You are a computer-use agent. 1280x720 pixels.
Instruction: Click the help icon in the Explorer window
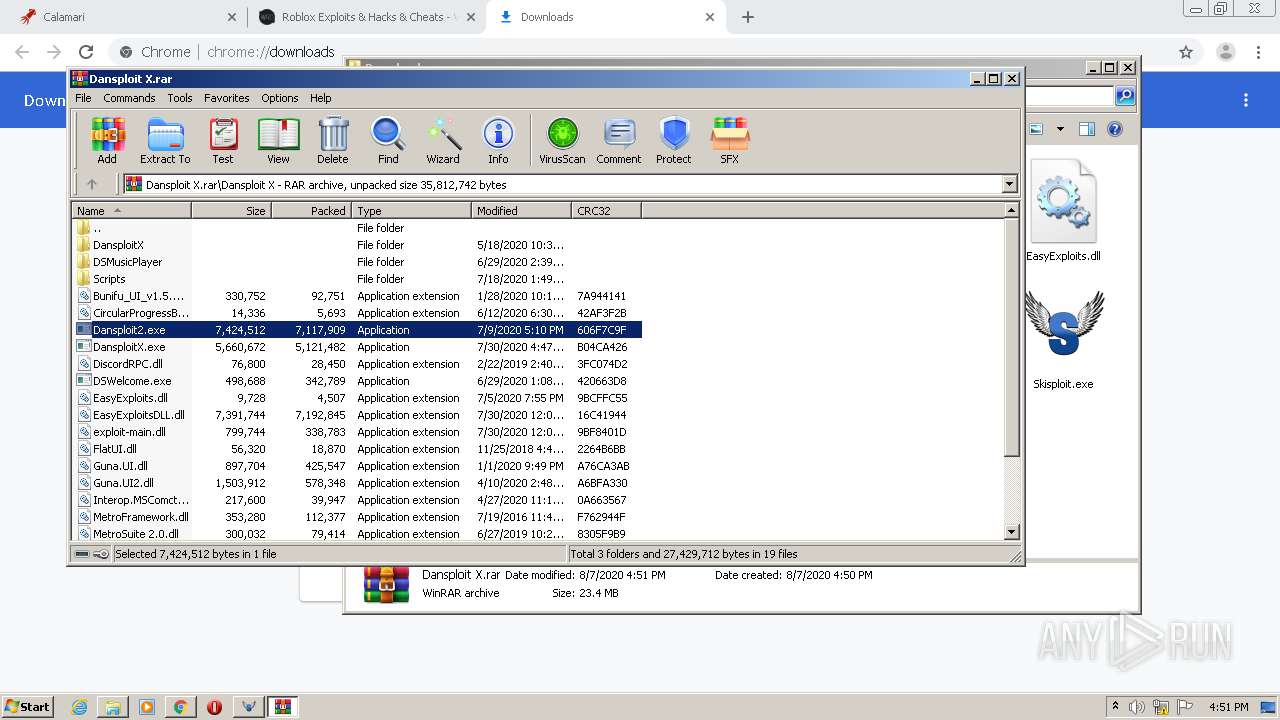1115,129
